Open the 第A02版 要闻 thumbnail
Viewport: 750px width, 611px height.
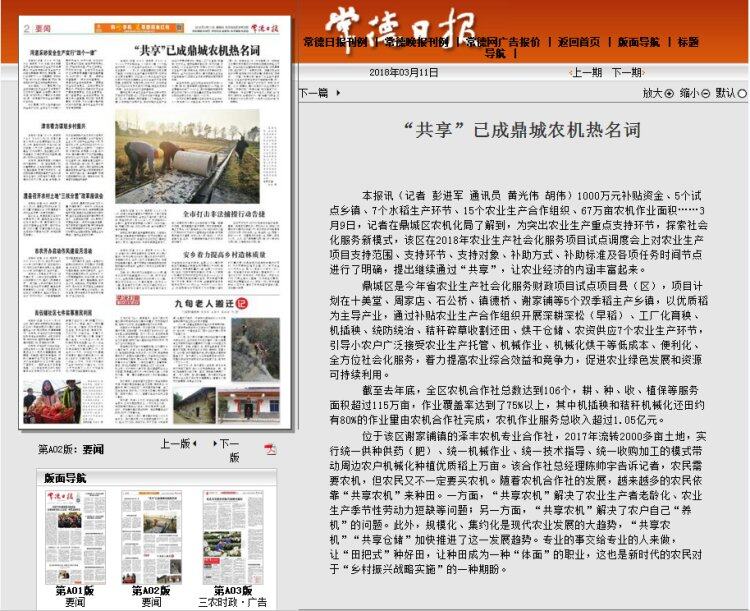coord(152,537)
